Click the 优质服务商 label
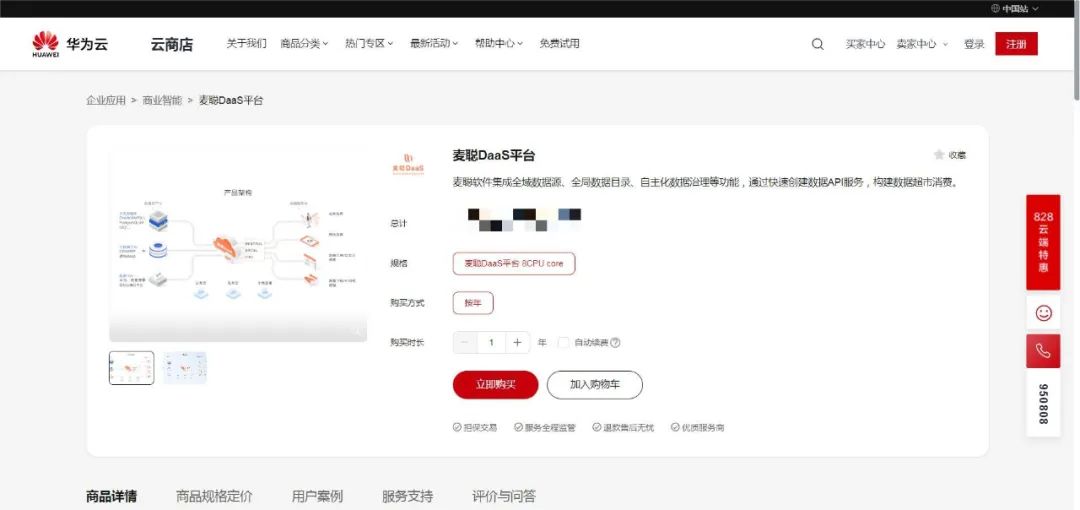Screen dimensions: 1080x510 tap(698, 427)
